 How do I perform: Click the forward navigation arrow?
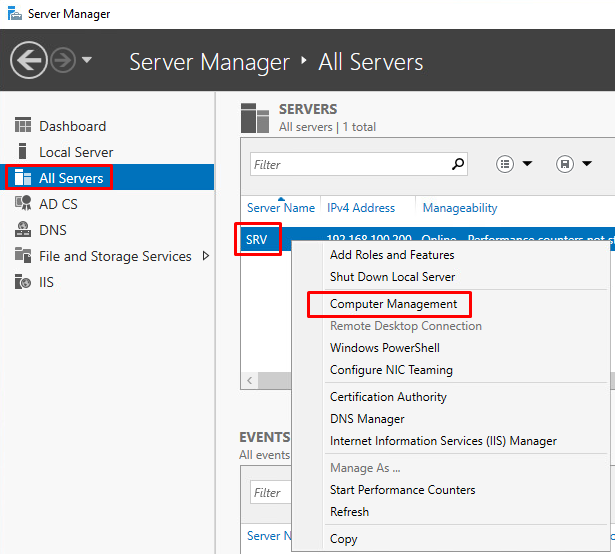pyautogui.click(x=63, y=60)
